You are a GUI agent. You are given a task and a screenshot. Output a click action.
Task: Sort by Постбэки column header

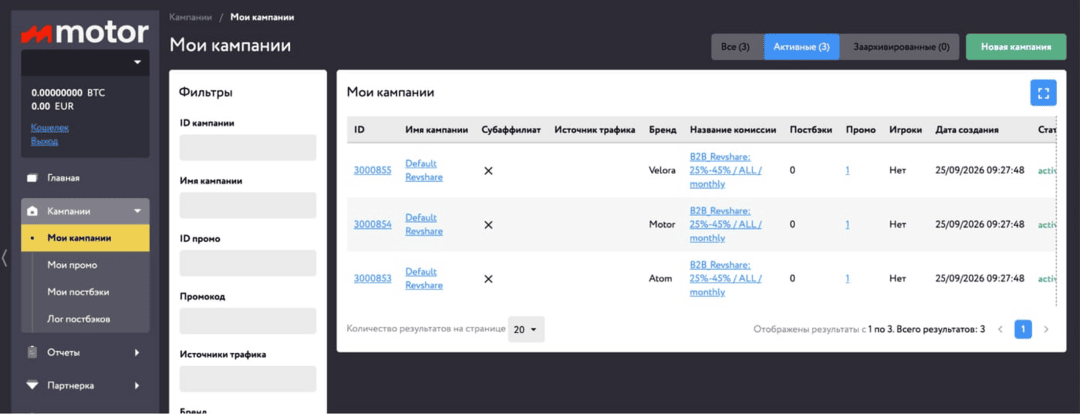(x=811, y=130)
